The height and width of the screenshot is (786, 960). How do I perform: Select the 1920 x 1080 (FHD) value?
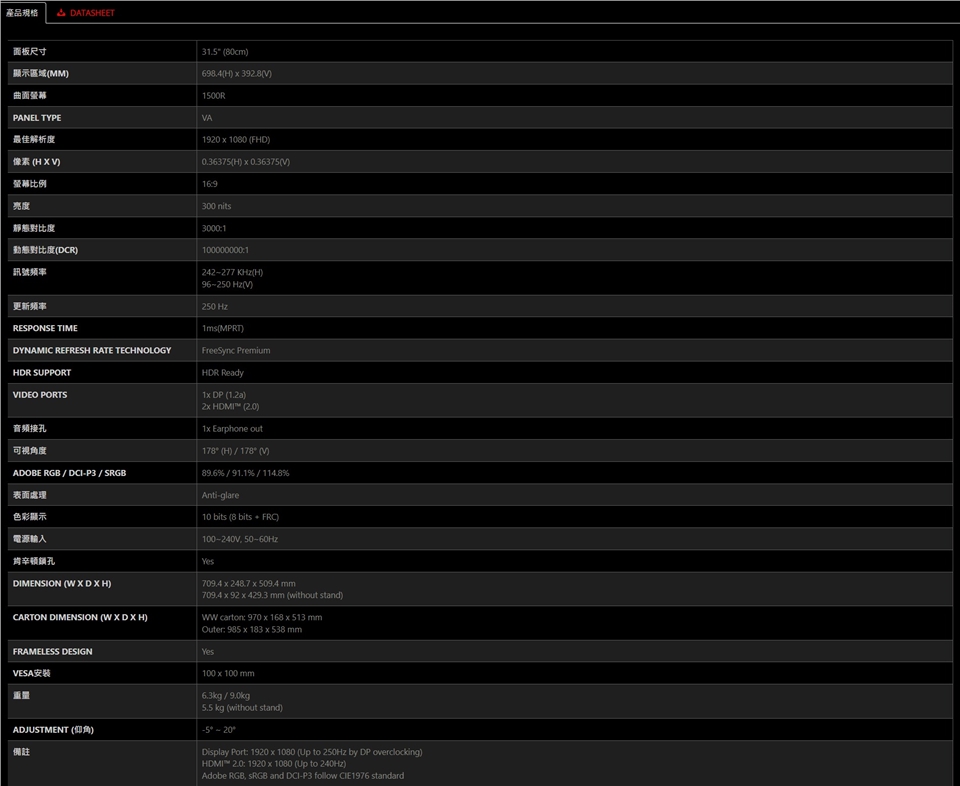coord(235,140)
